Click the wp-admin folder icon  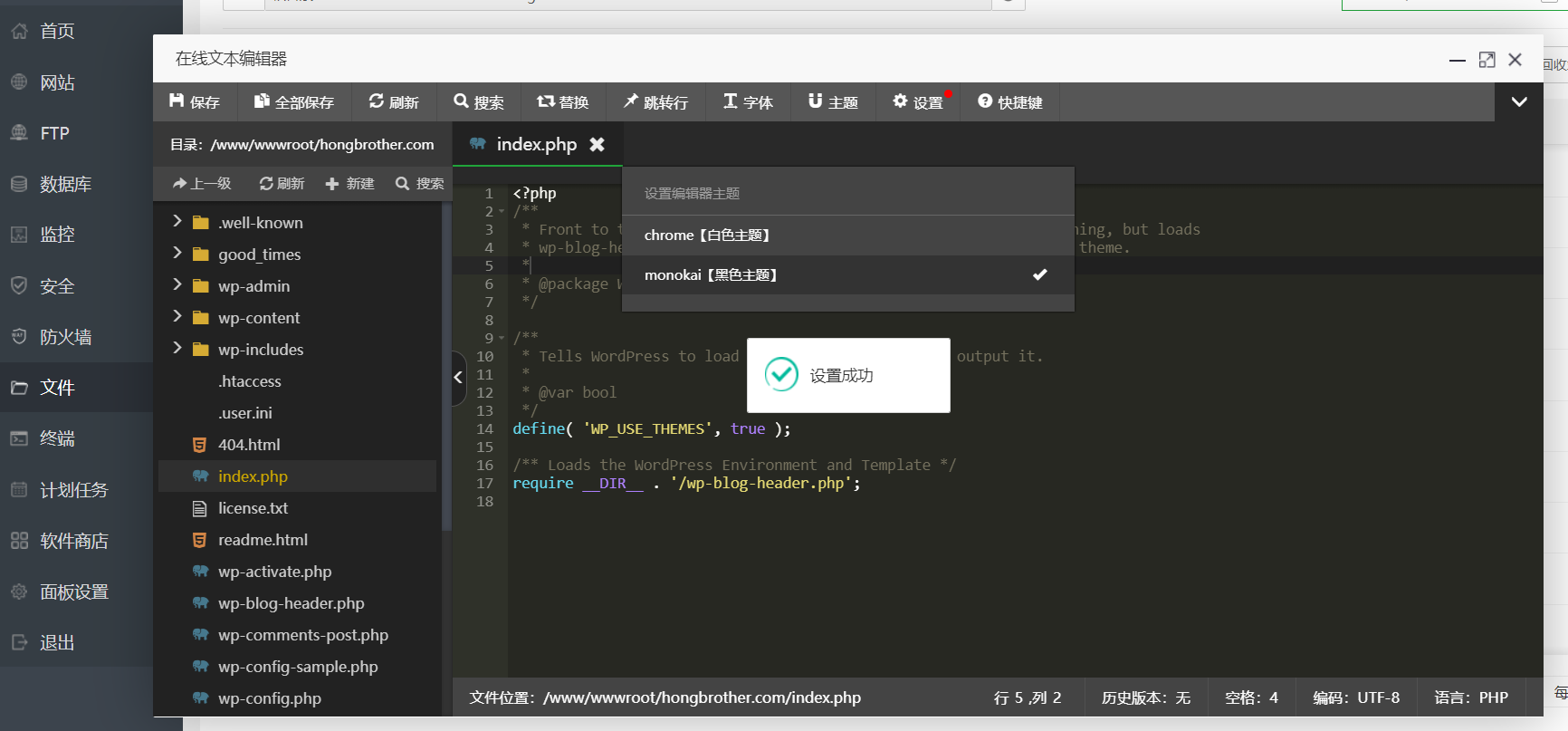point(201,286)
